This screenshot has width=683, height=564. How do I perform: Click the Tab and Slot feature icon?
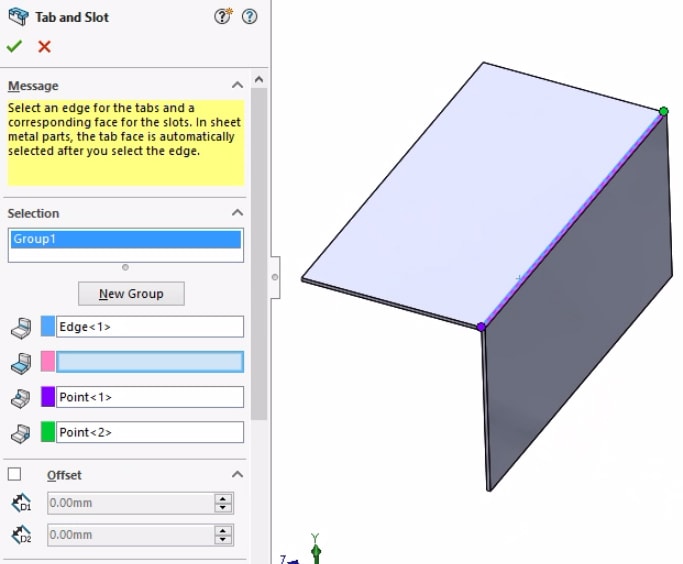pos(18,17)
